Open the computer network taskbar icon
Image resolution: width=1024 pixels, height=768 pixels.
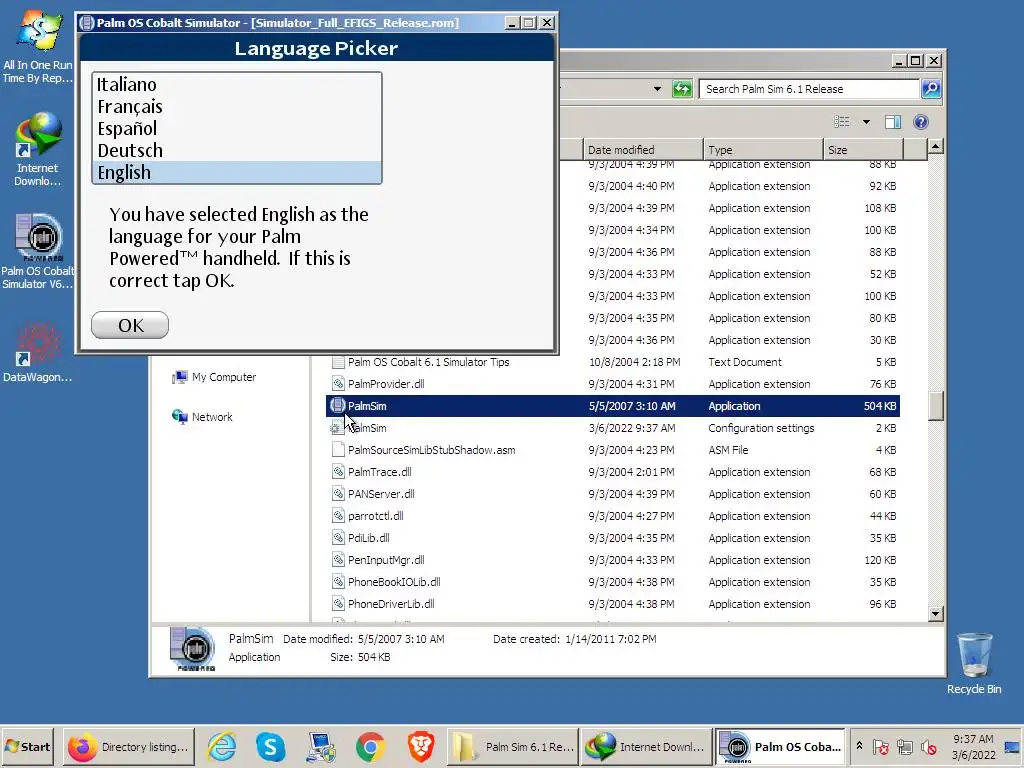[x=321, y=746]
